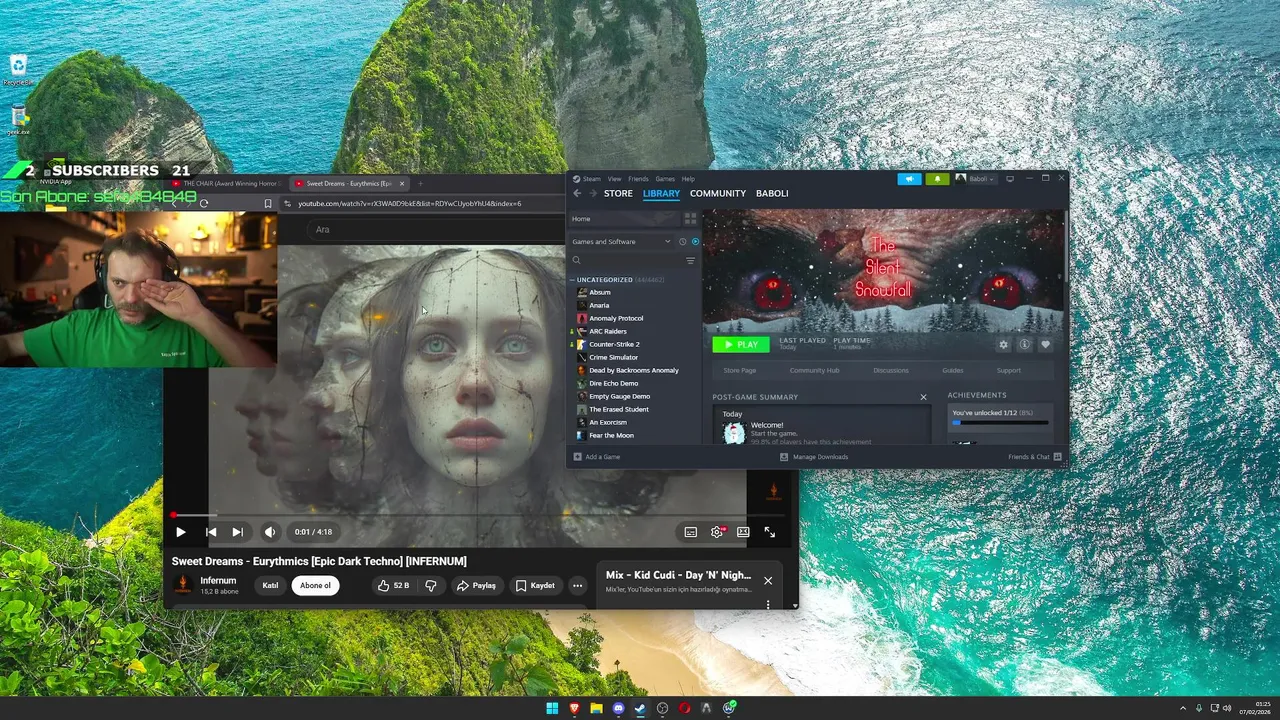Favorite the game with the heart icon
This screenshot has height=720, width=1280.
tap(1045, 344)
